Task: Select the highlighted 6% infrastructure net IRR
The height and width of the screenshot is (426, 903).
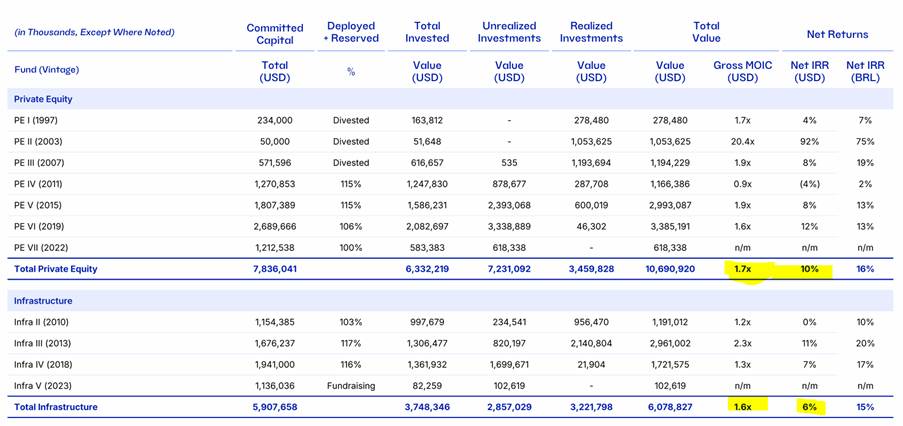Action: [x=809, y=408]
